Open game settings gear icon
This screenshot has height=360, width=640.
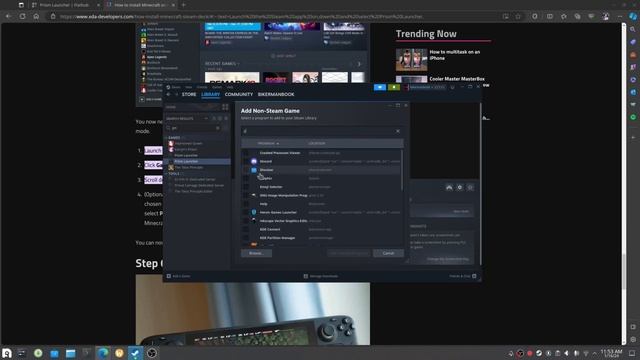(460, 187)
